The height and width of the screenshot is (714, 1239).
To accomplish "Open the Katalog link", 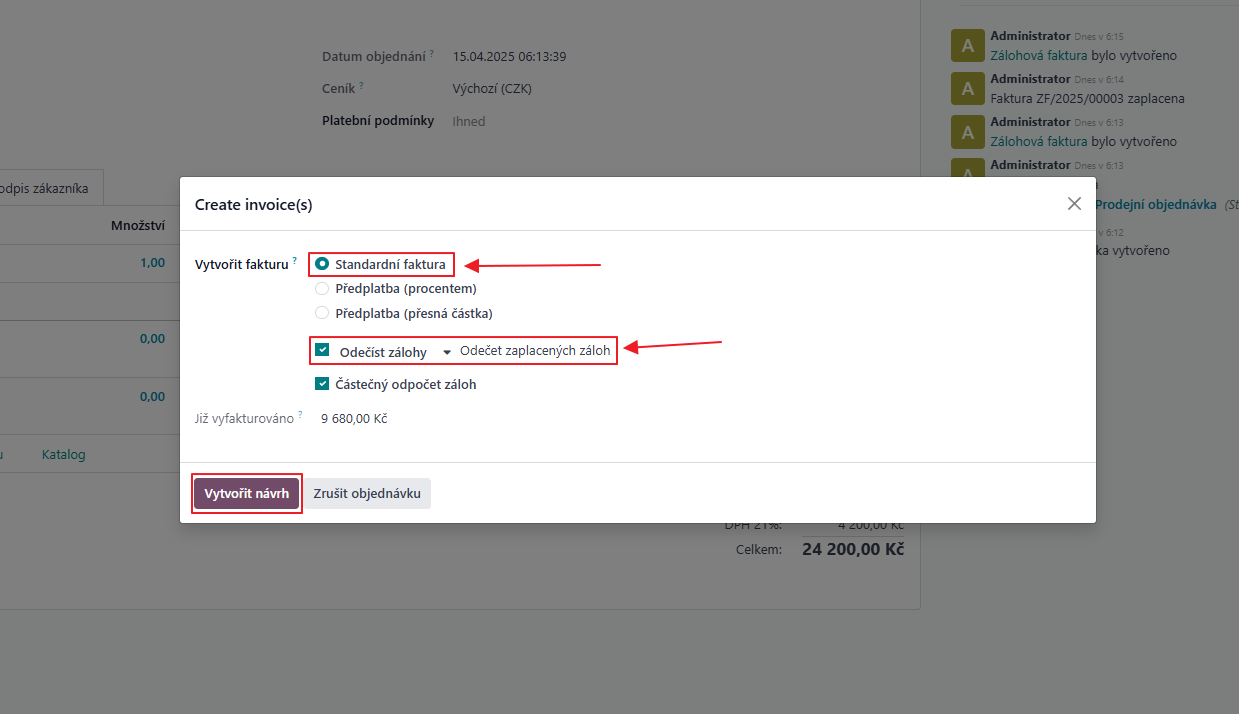I will [63, 454].
